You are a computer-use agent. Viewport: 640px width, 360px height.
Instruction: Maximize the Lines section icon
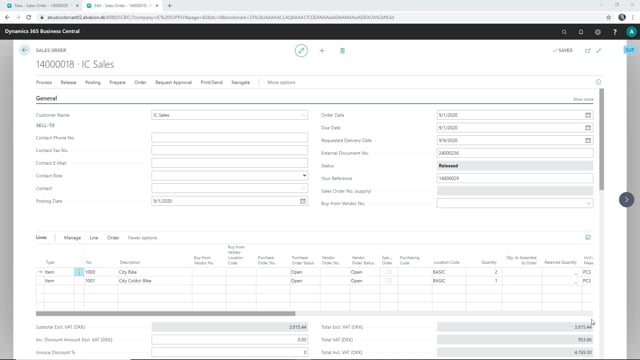point(588,238)
